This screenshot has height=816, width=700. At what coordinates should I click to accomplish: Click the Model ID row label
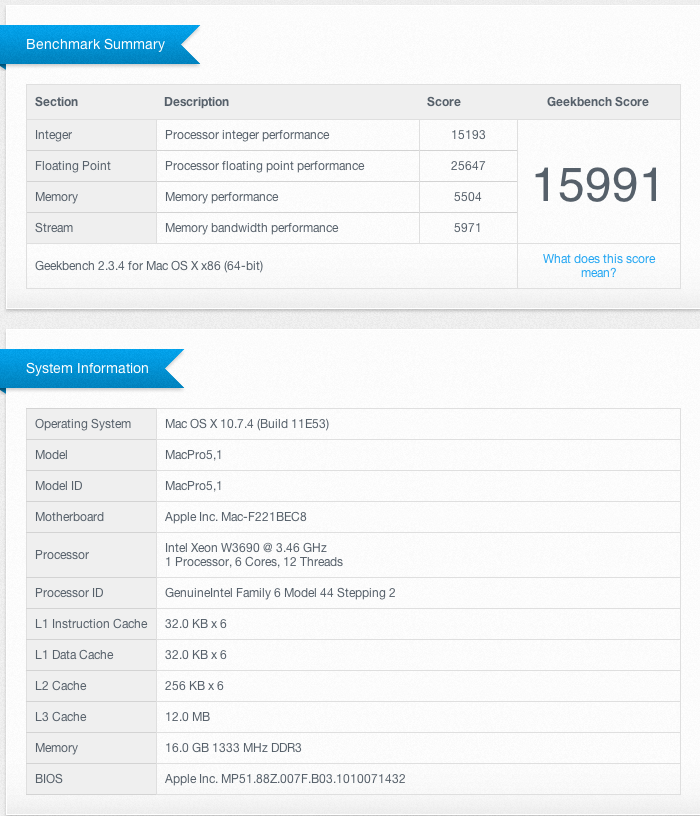coord(58,486)
